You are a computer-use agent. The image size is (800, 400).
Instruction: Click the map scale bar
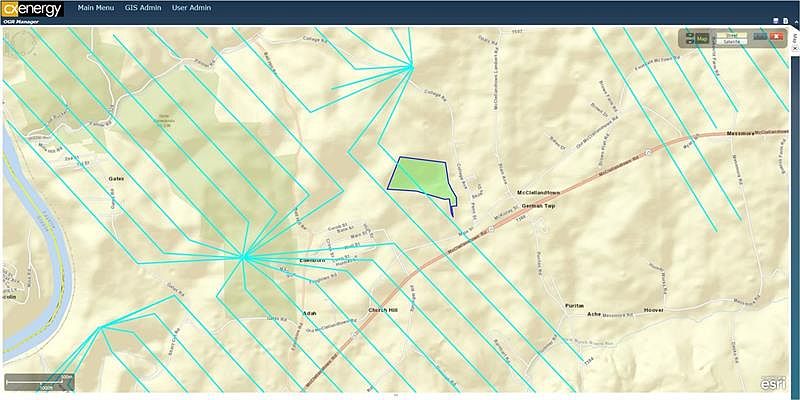(39, 382)
